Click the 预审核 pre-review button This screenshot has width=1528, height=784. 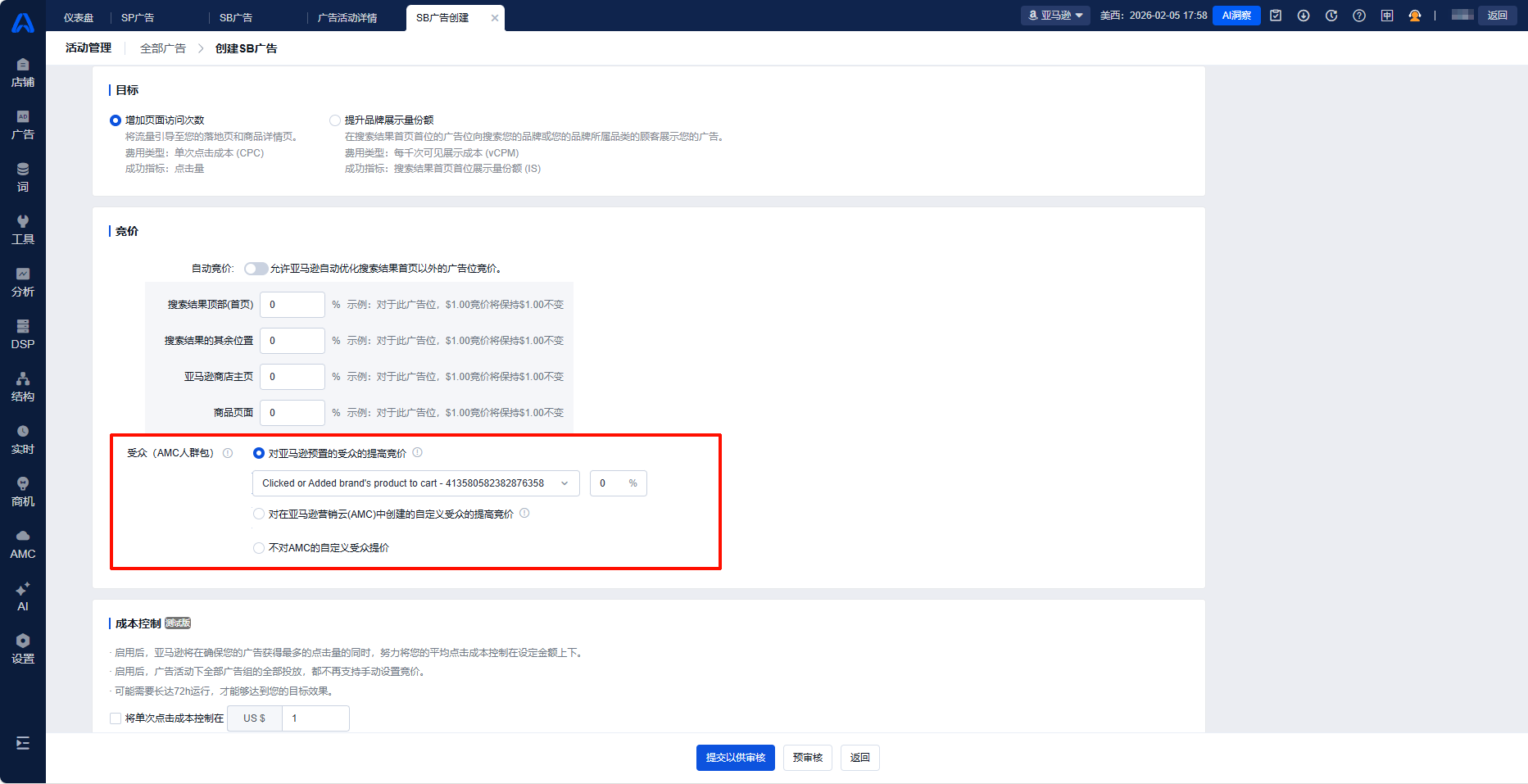tap(807, 758)
